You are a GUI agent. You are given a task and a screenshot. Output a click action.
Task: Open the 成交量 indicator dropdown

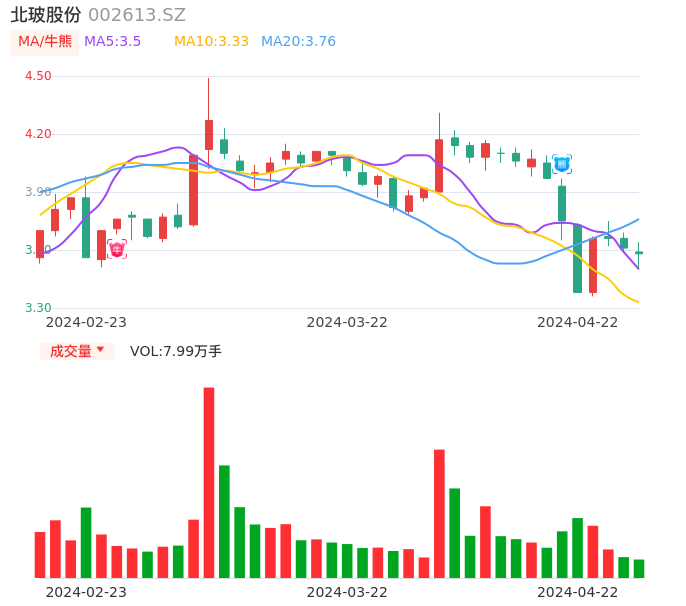[x=77, y=351]
